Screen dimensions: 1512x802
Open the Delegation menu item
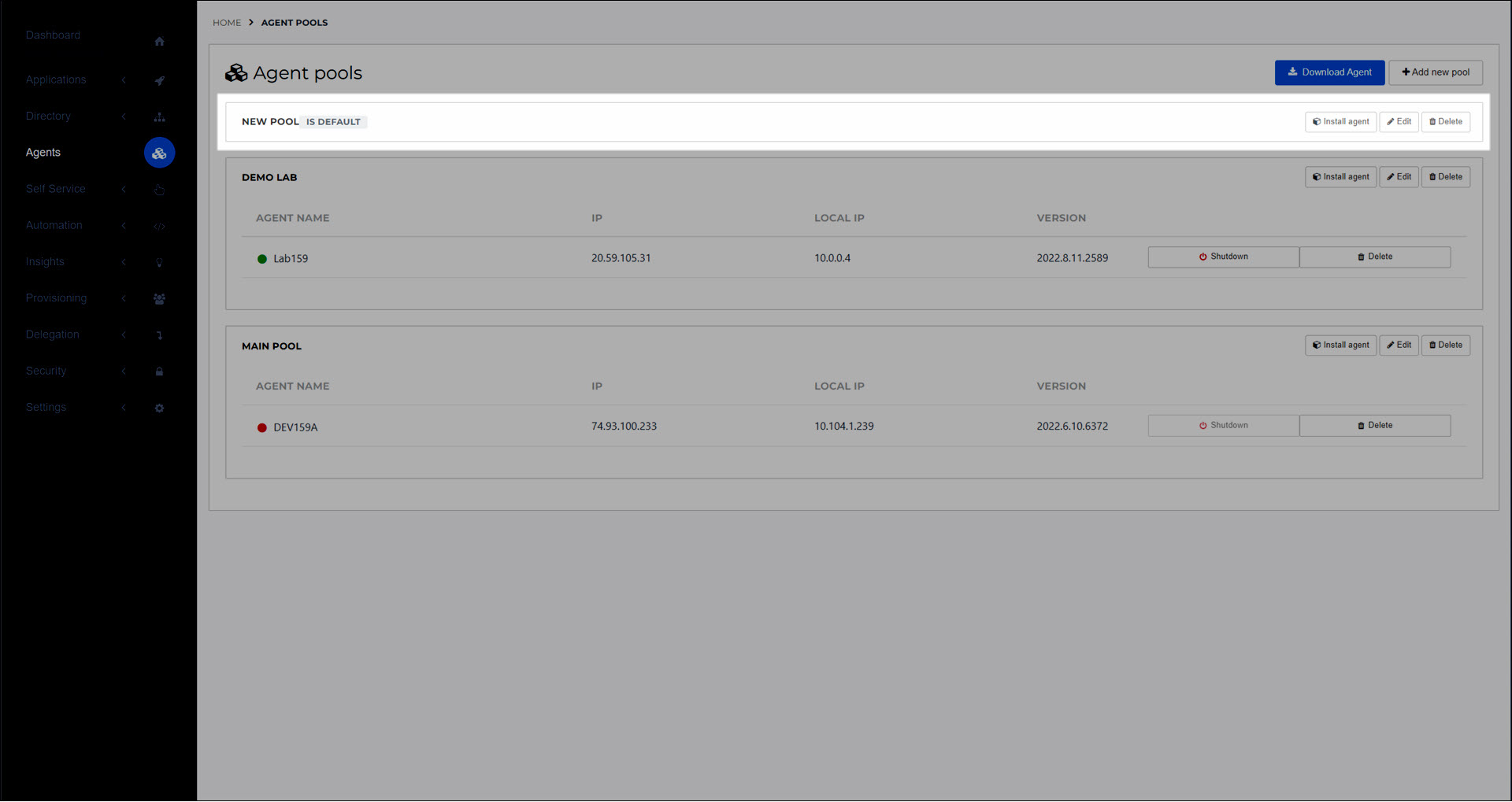[x=52, y=334]
